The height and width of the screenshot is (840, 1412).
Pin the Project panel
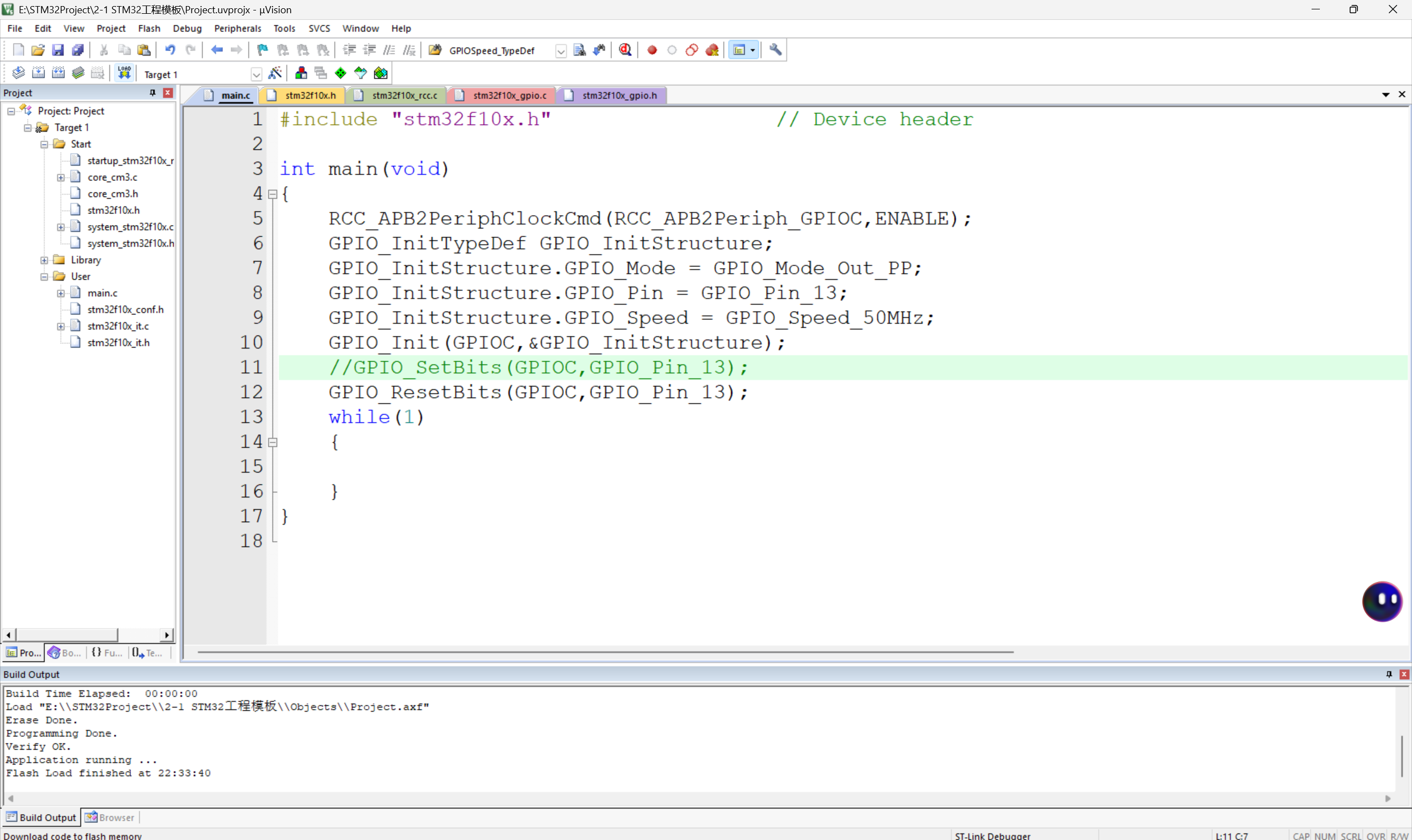(152, 92)
